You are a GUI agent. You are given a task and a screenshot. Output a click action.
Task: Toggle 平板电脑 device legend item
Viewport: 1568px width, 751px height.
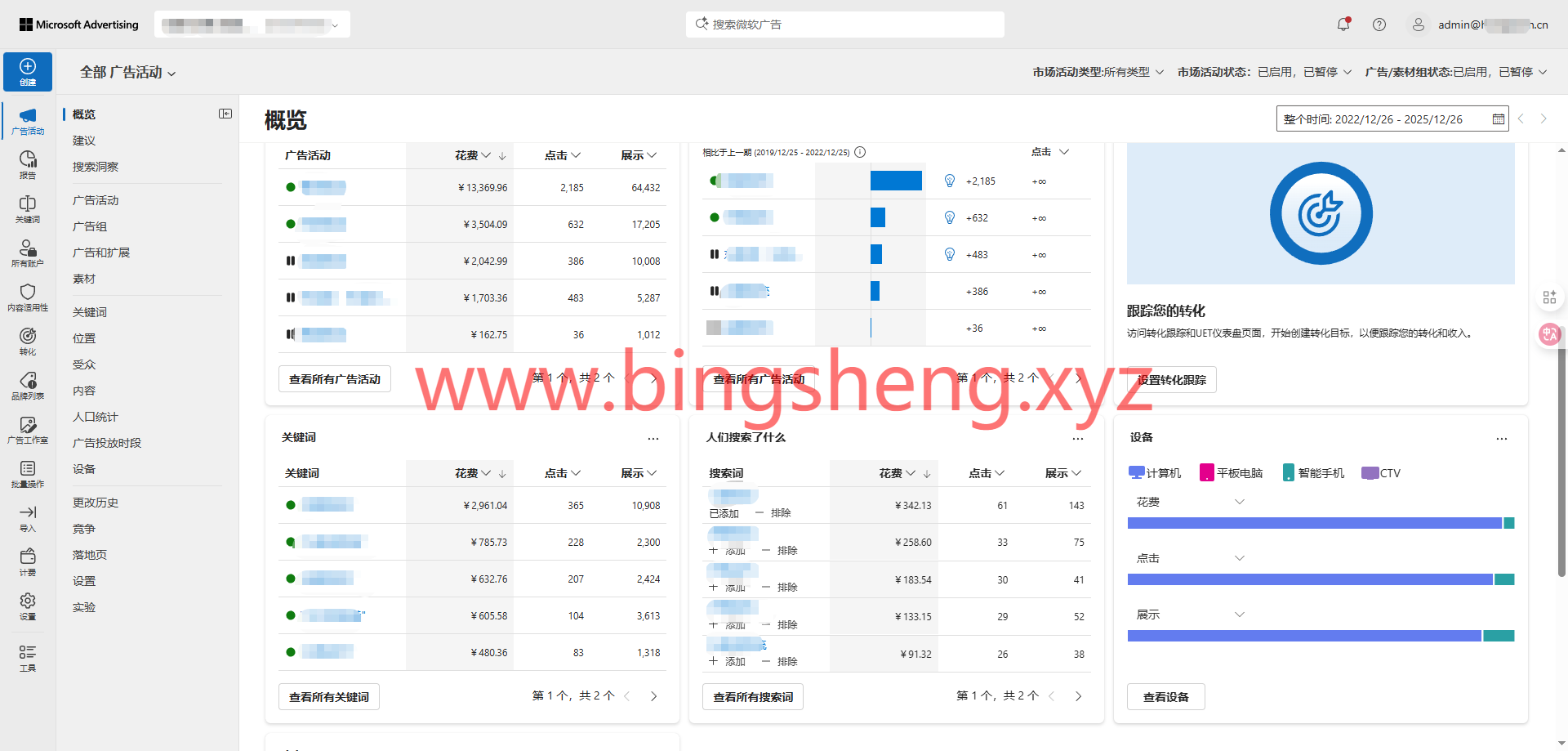[1231, 473]
